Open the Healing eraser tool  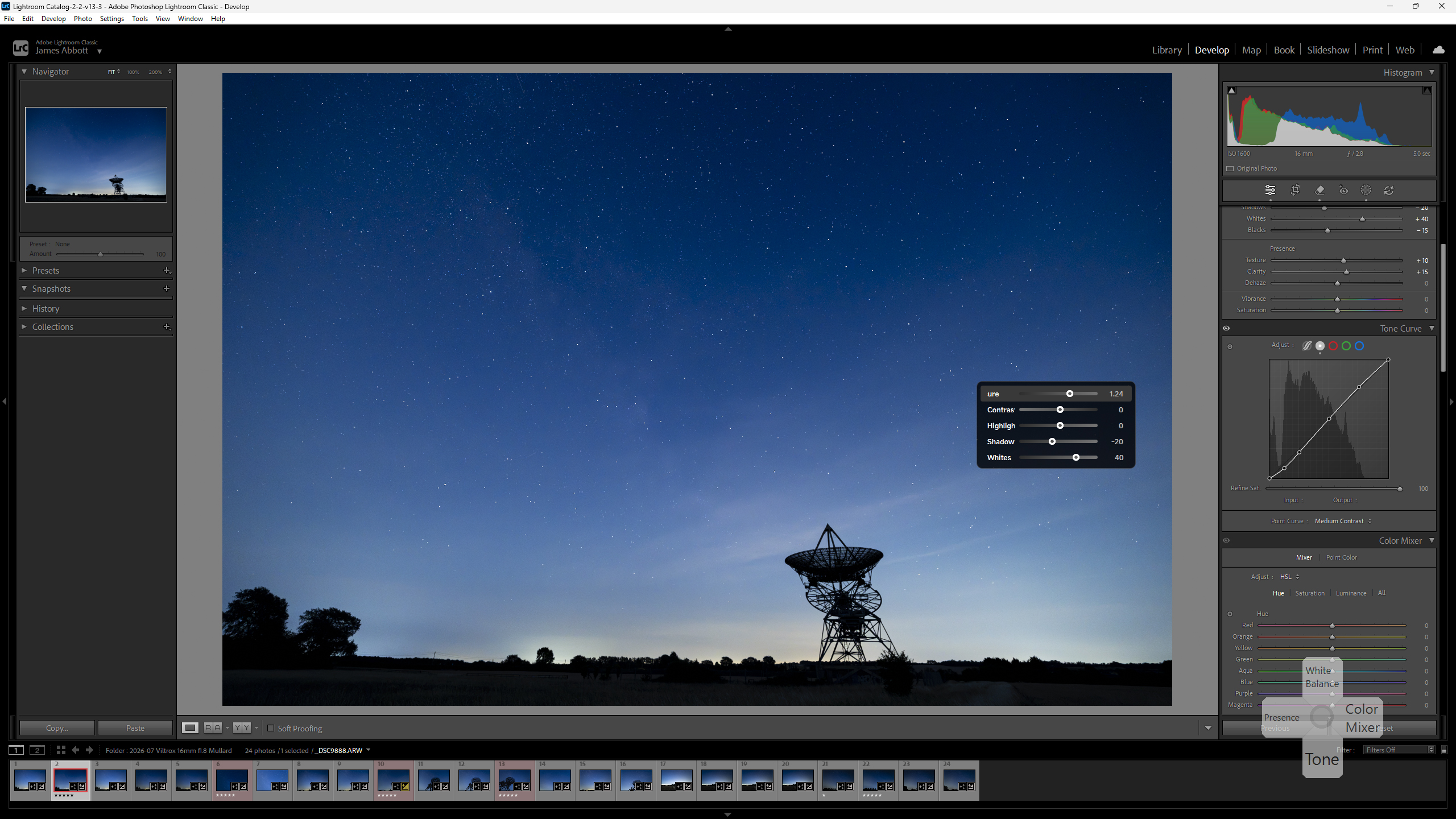pos(1319,191)
